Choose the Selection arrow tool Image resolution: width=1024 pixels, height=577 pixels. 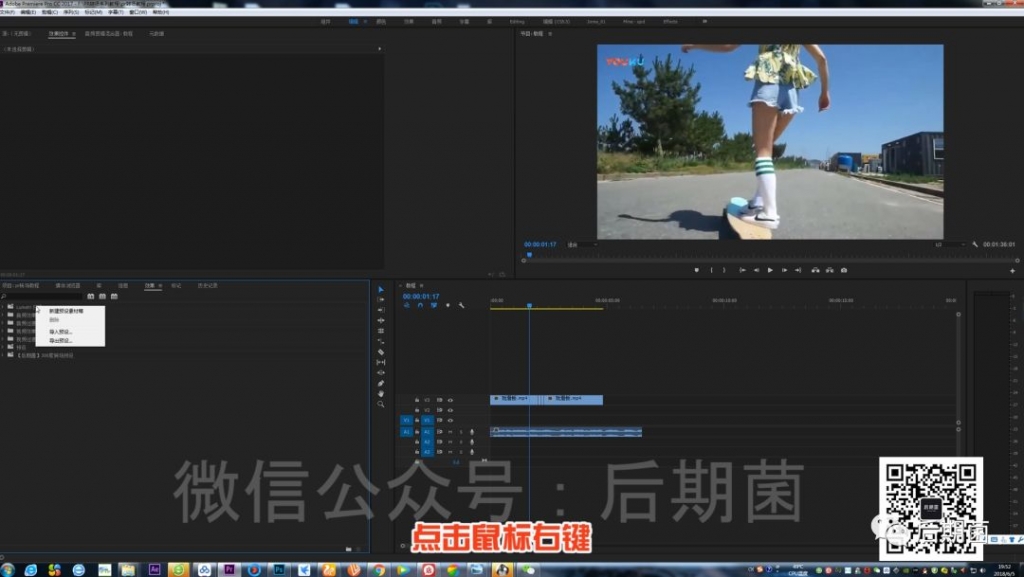[381, 289]
